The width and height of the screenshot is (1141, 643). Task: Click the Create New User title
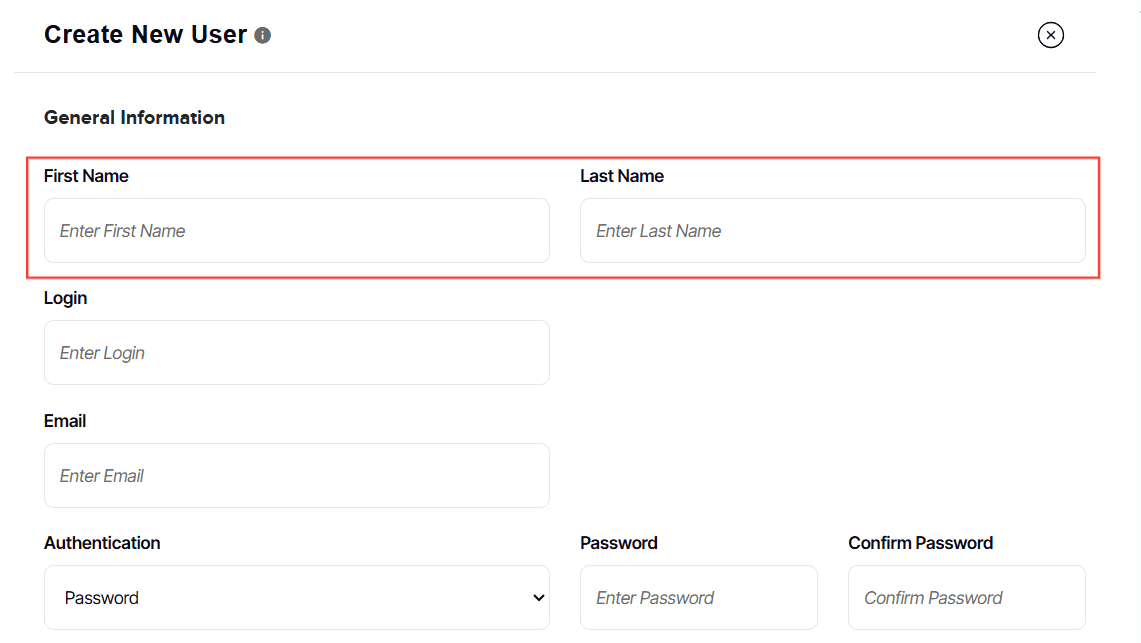tap(145, 35)
